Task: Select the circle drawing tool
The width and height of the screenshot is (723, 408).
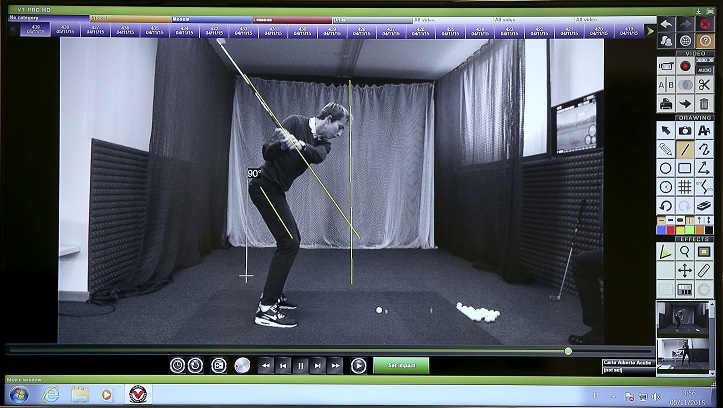Action: pos(666,168)
